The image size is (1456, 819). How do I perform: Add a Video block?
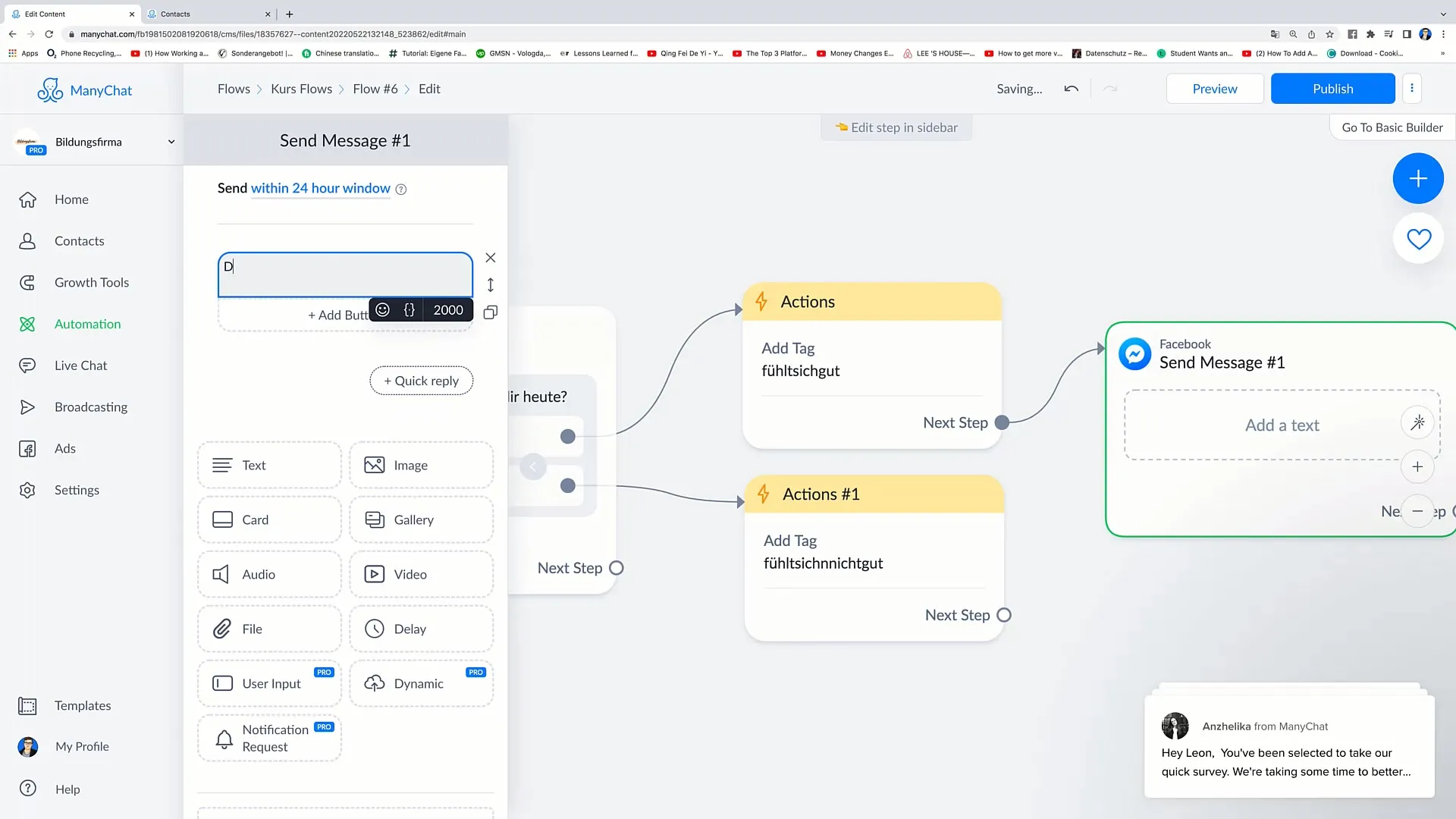421,575
